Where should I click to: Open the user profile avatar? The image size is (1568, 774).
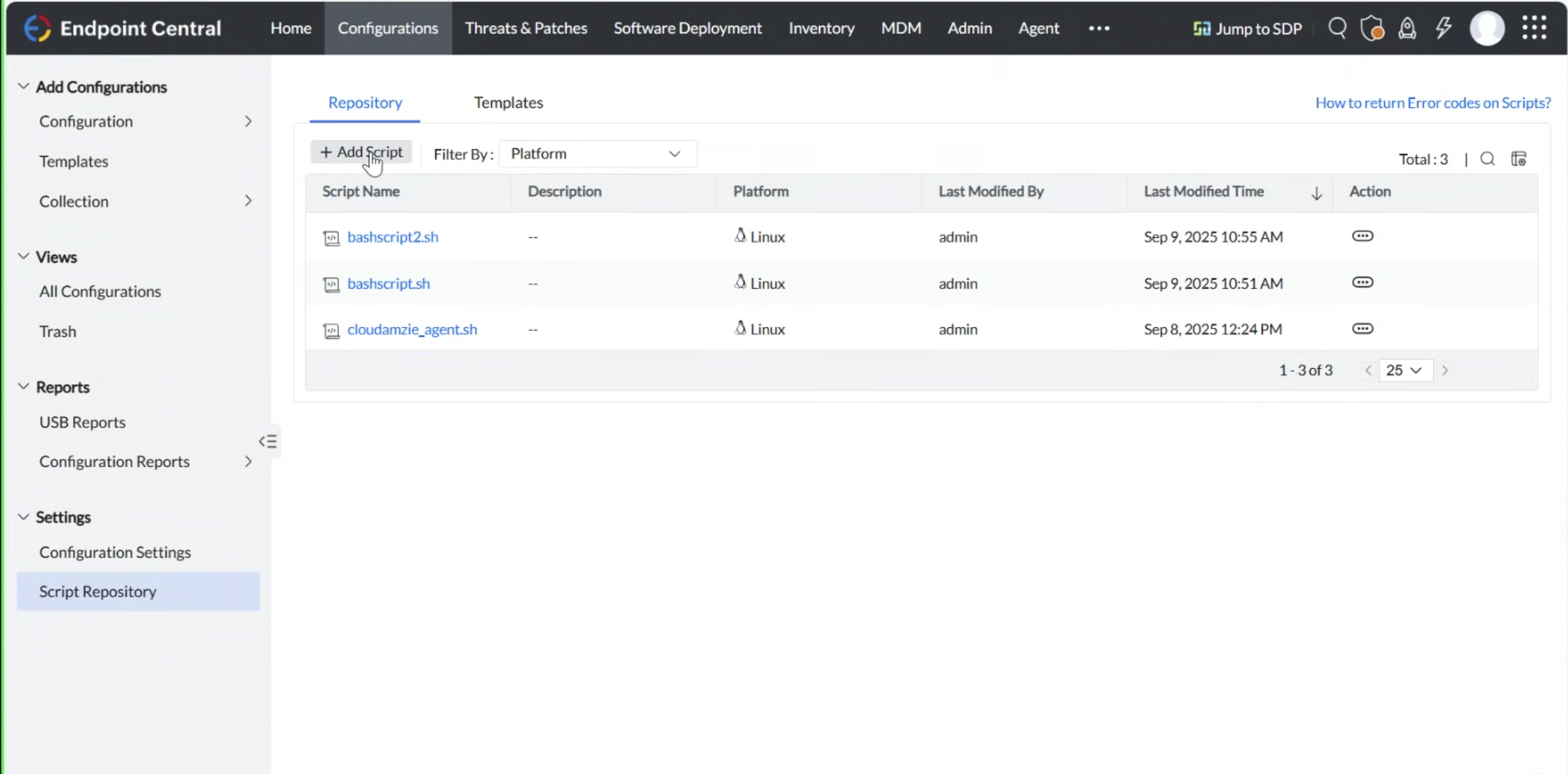[x=1487, y=29]
